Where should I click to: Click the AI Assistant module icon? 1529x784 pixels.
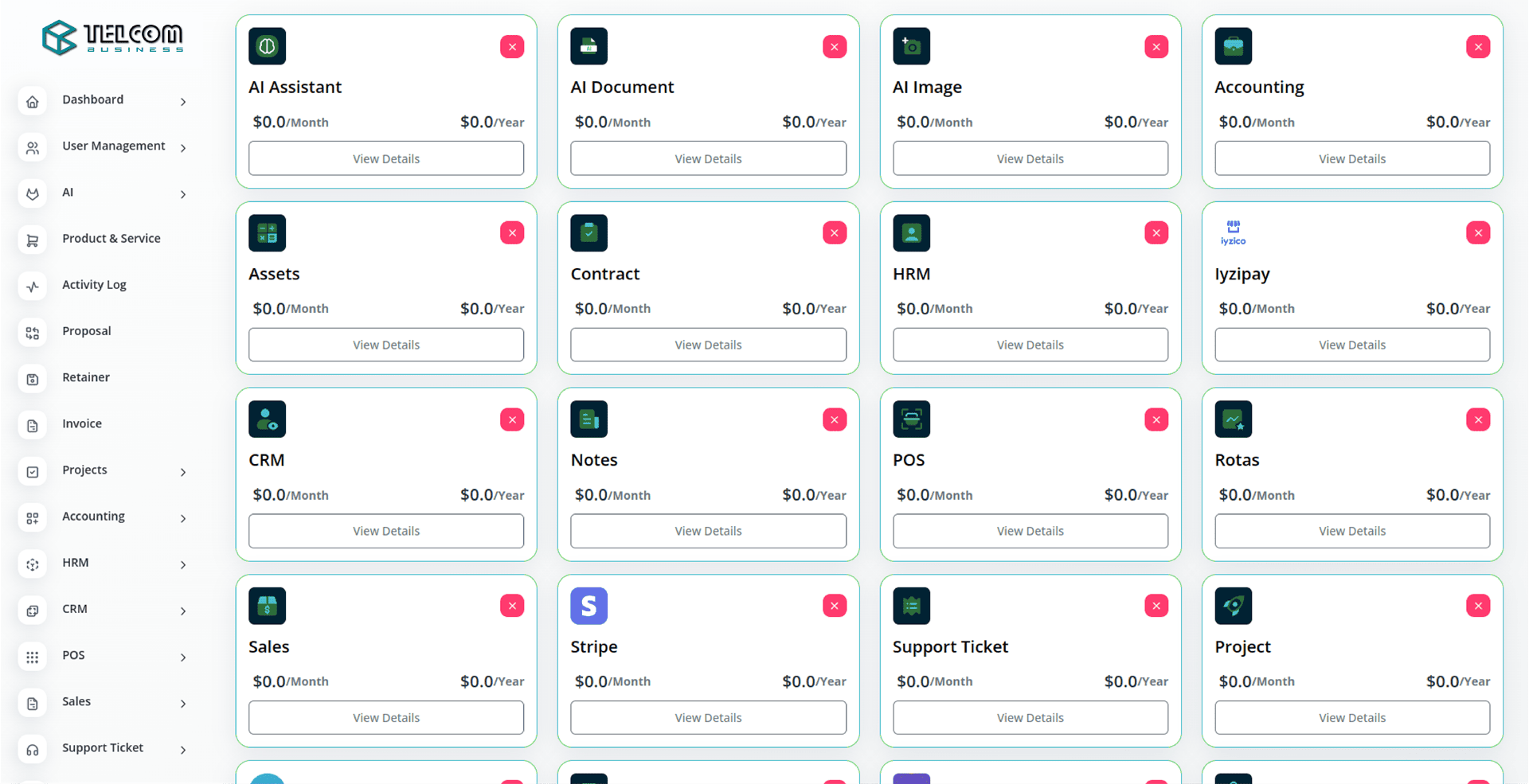pyautogui.click(x=267, y=46)
